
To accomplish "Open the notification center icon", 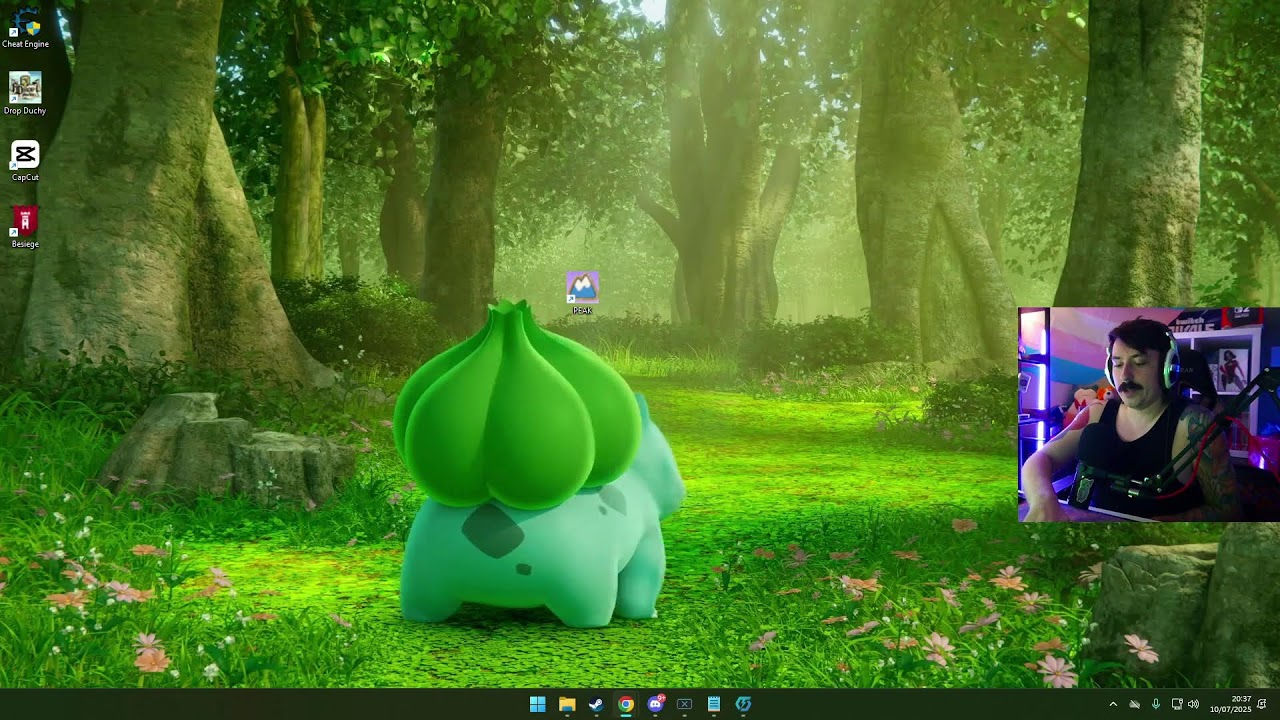I will coord(1263,705).
